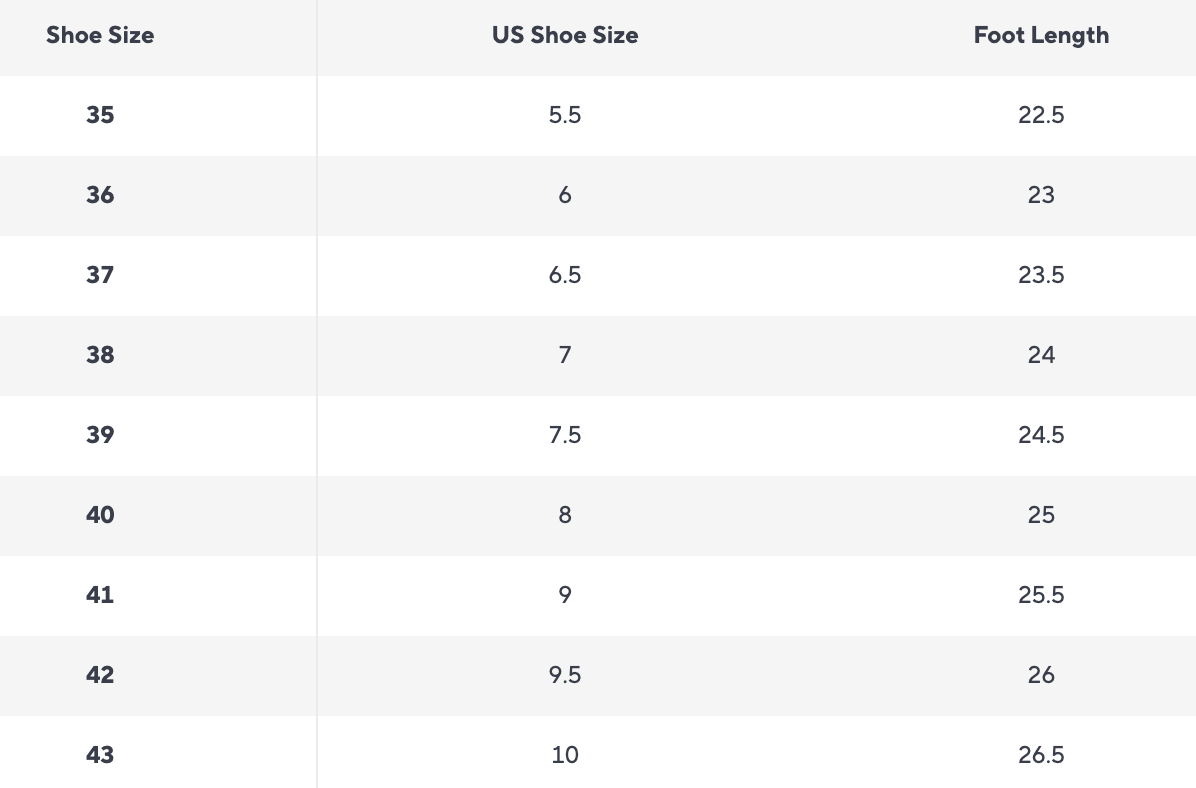Select shoe size 35 in first column
This screenshot has width=1196, height=788.
(100, 115)
